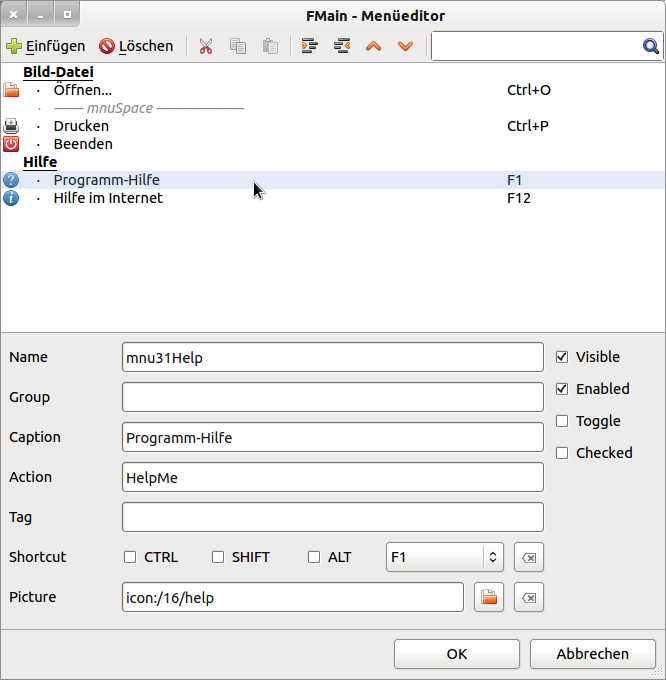Image resolution: width=666 pixels, height=680 pixels.
Task: Click the magnifier search icon
Action: 650,46
